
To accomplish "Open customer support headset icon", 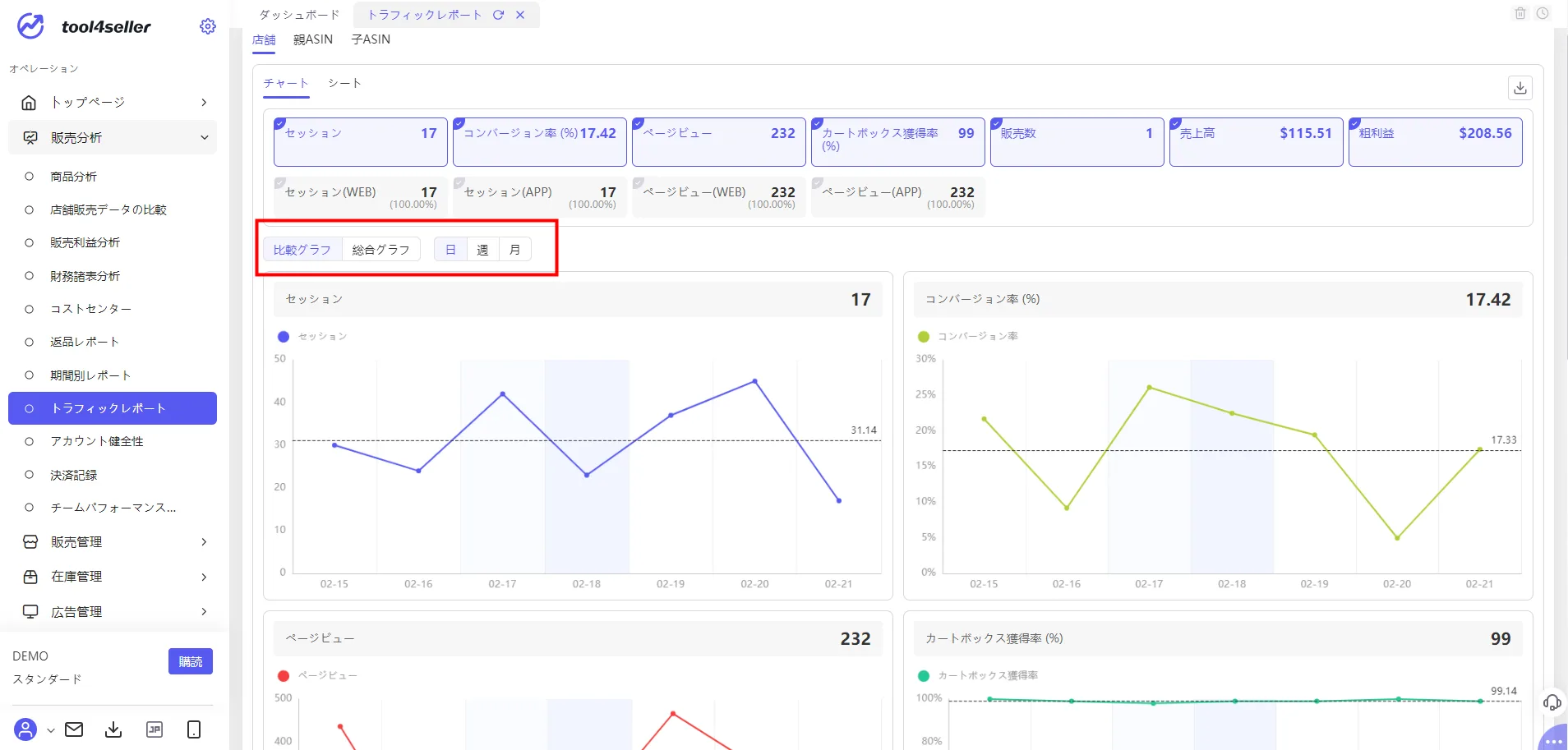I will [1552, 702].
